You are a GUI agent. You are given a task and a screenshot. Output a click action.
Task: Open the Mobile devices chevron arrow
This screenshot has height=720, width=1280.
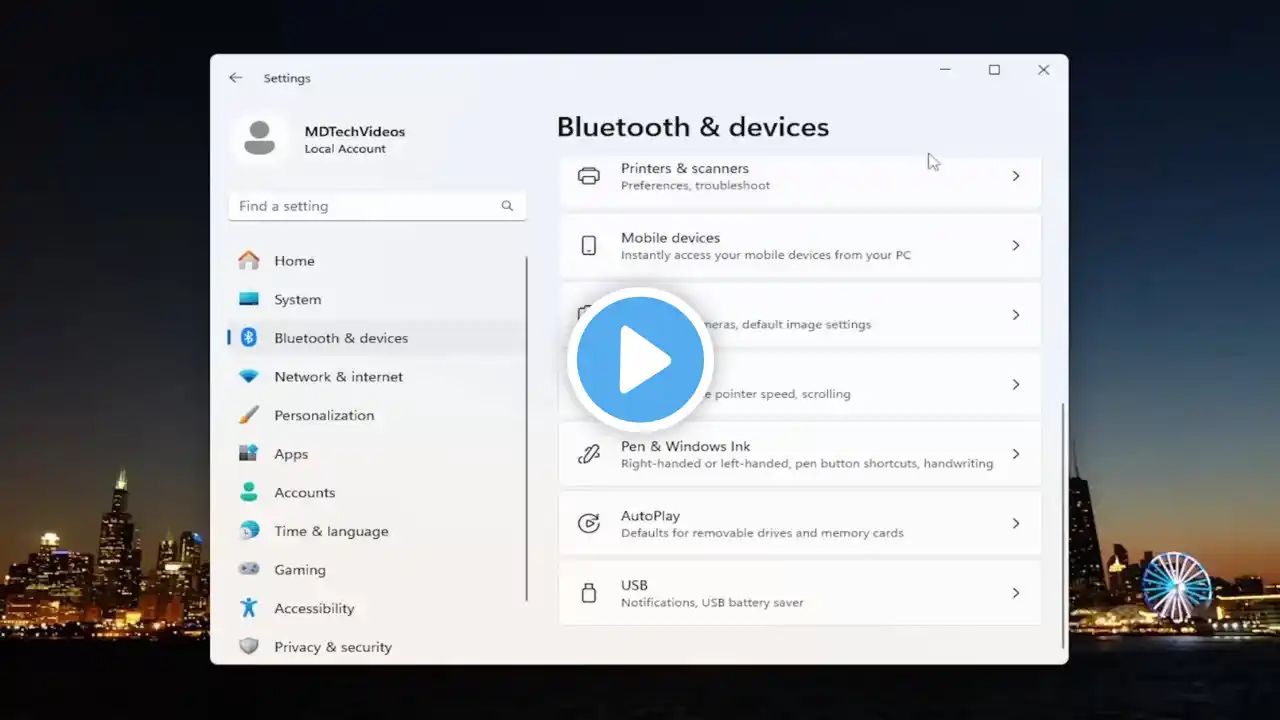pos(1015,246)
